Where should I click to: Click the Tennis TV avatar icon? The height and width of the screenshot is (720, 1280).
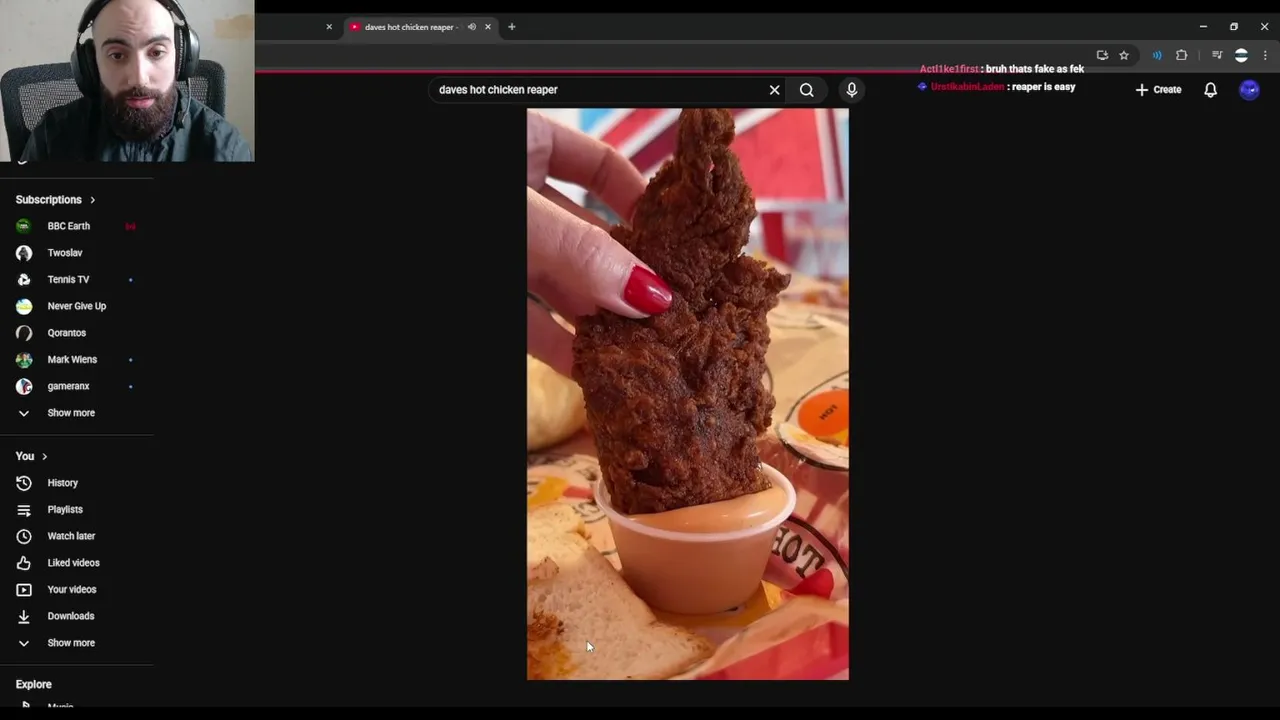[24, 280]
